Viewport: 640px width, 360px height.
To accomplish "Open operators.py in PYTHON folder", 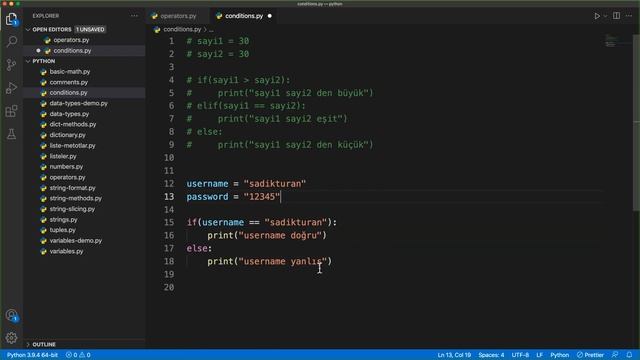I will (67, 178).
